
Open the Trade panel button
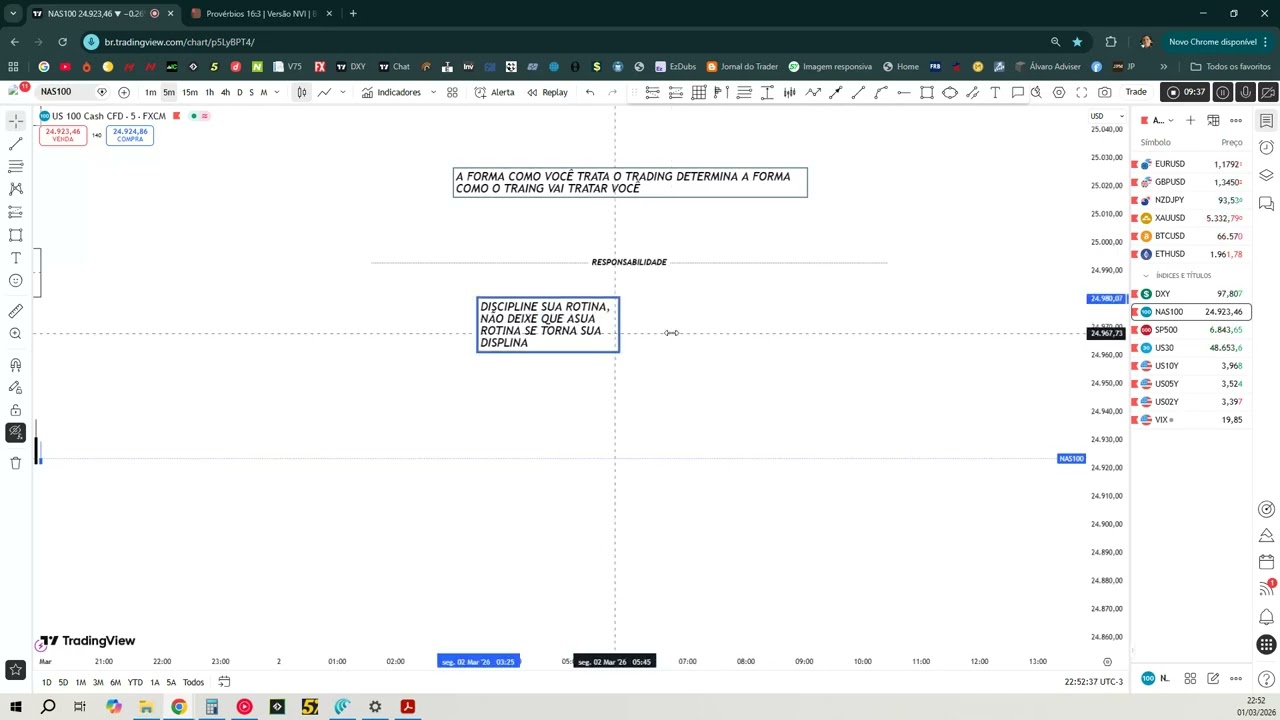1136,92
